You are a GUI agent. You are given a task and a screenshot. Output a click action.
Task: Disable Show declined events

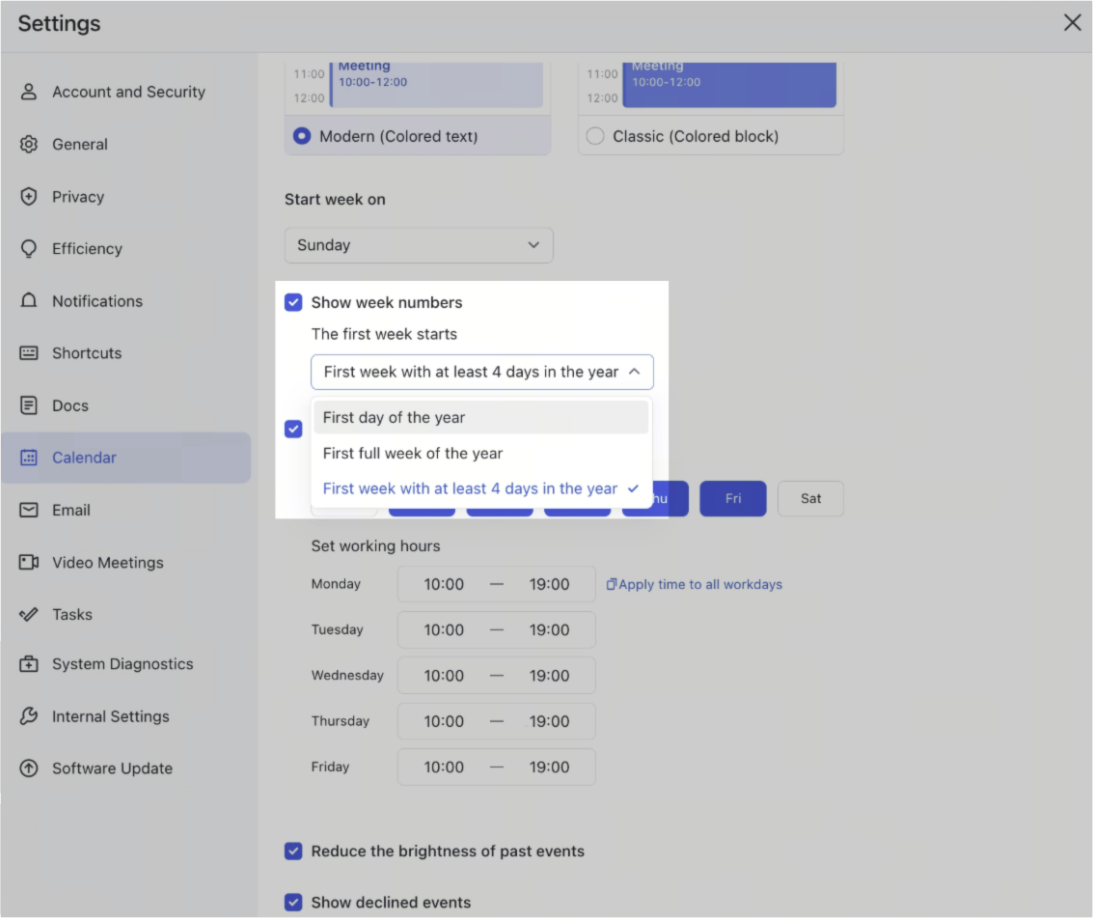click(x=293, y=902)
